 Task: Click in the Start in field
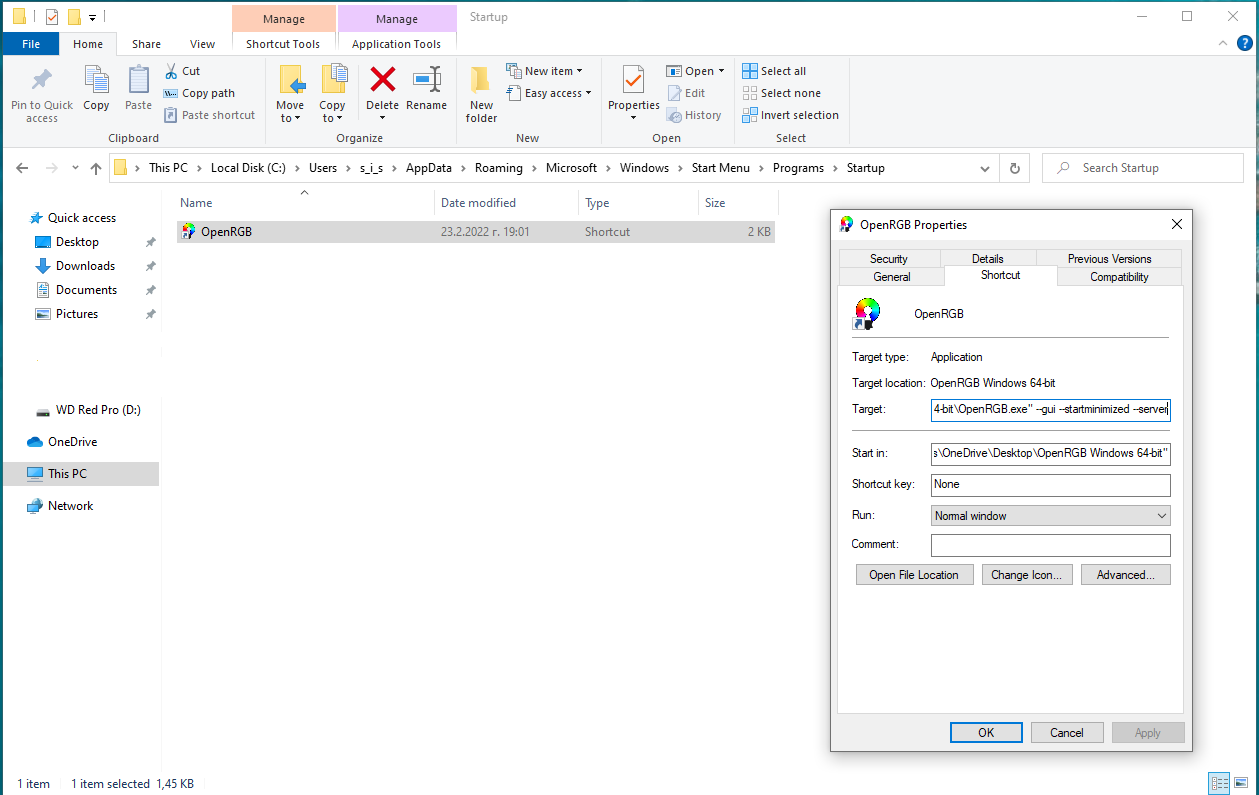[1050, 454]
